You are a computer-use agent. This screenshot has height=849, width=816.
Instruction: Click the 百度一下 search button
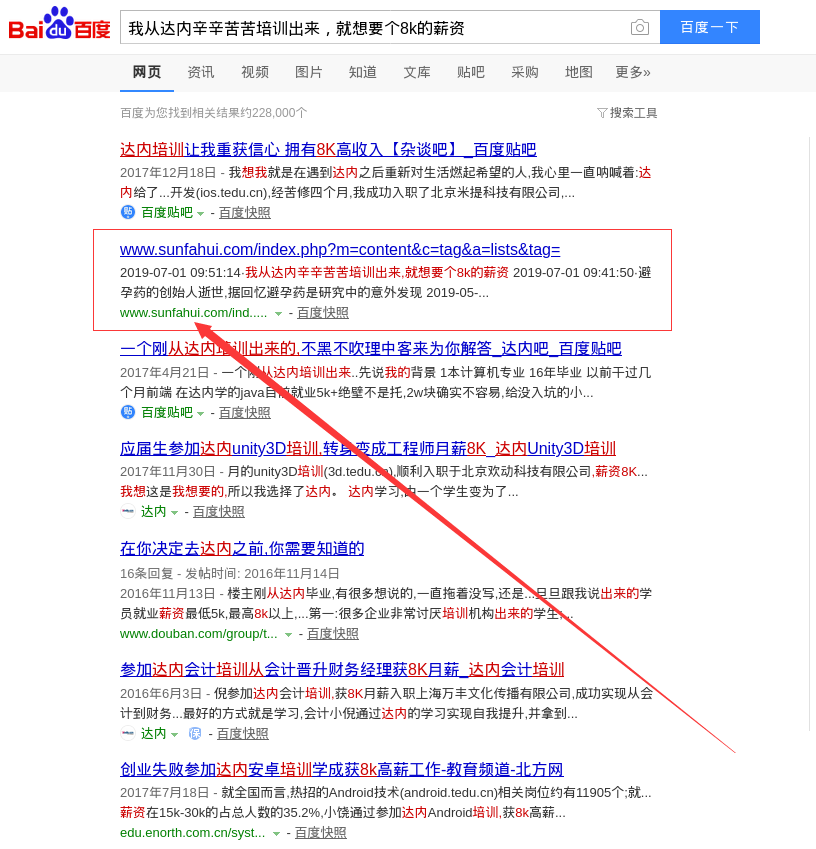pos(709,27)
